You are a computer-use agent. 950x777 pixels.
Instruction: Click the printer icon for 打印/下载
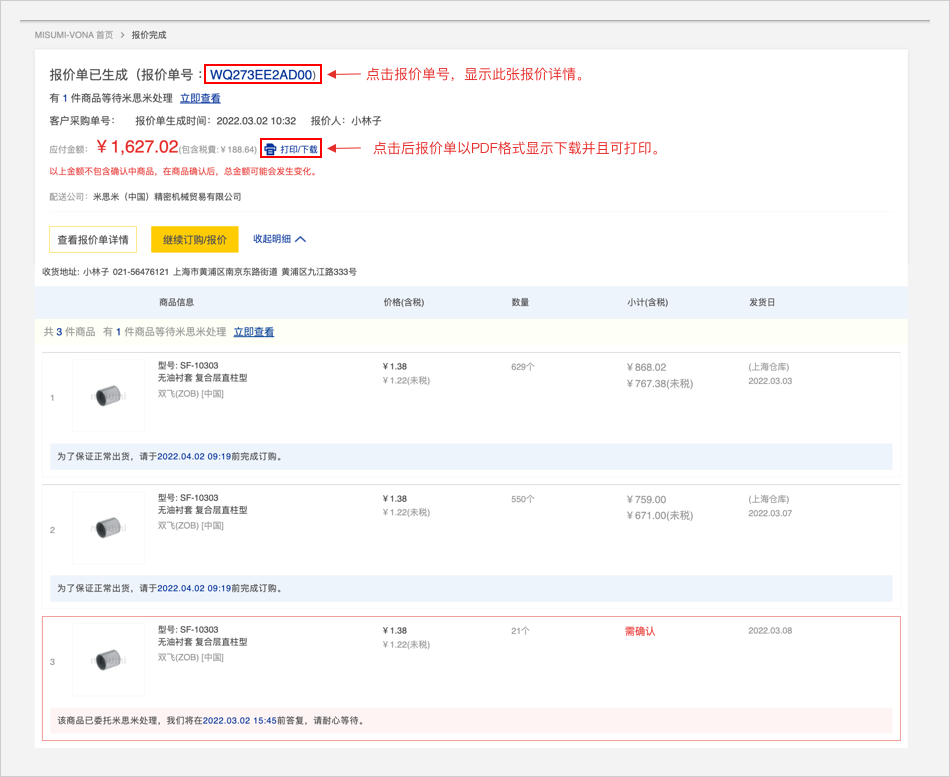[270, 149]
